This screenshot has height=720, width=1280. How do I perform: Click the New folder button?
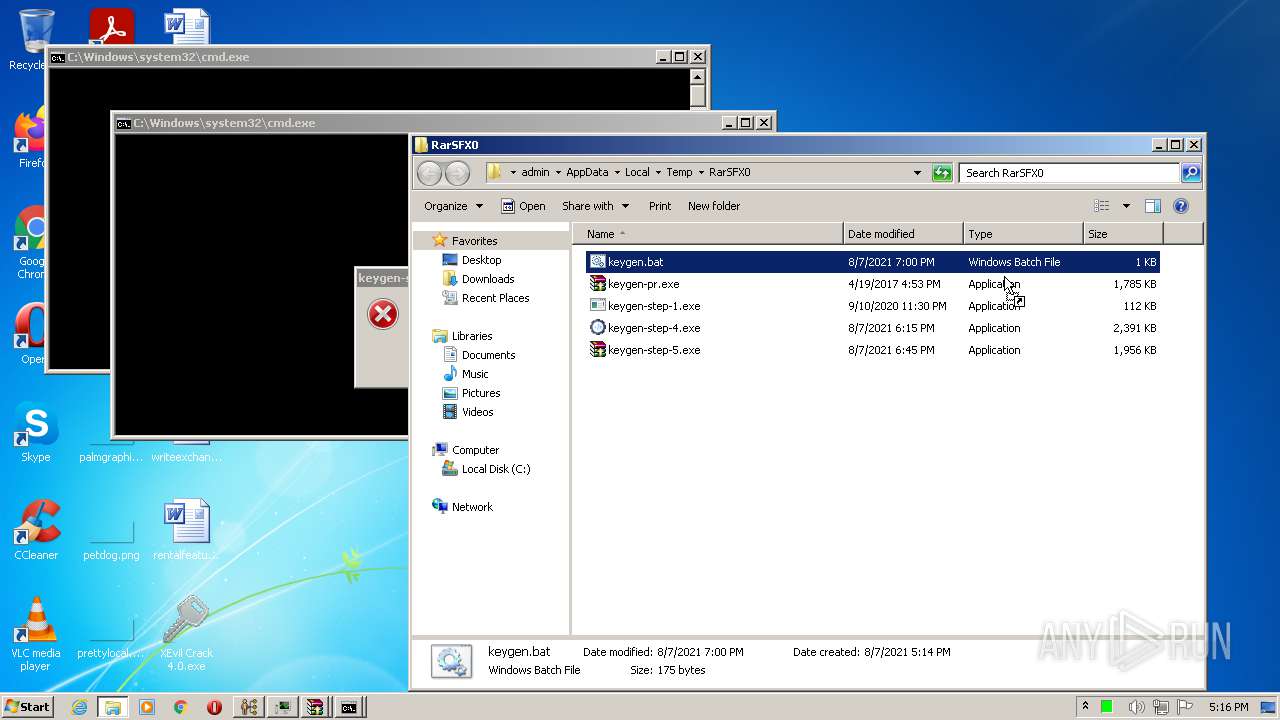[x=714, y=206]
